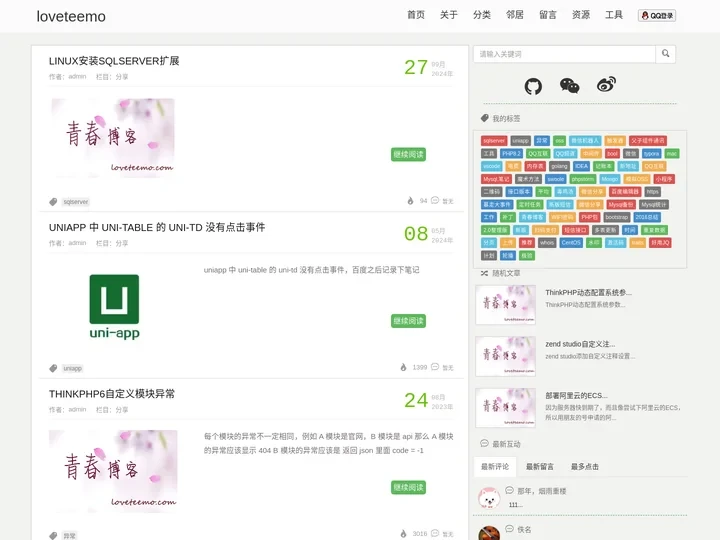Click the SQLSERVER post cover image
This screenshot has height=540, width=720.
[x=113, y=138]
